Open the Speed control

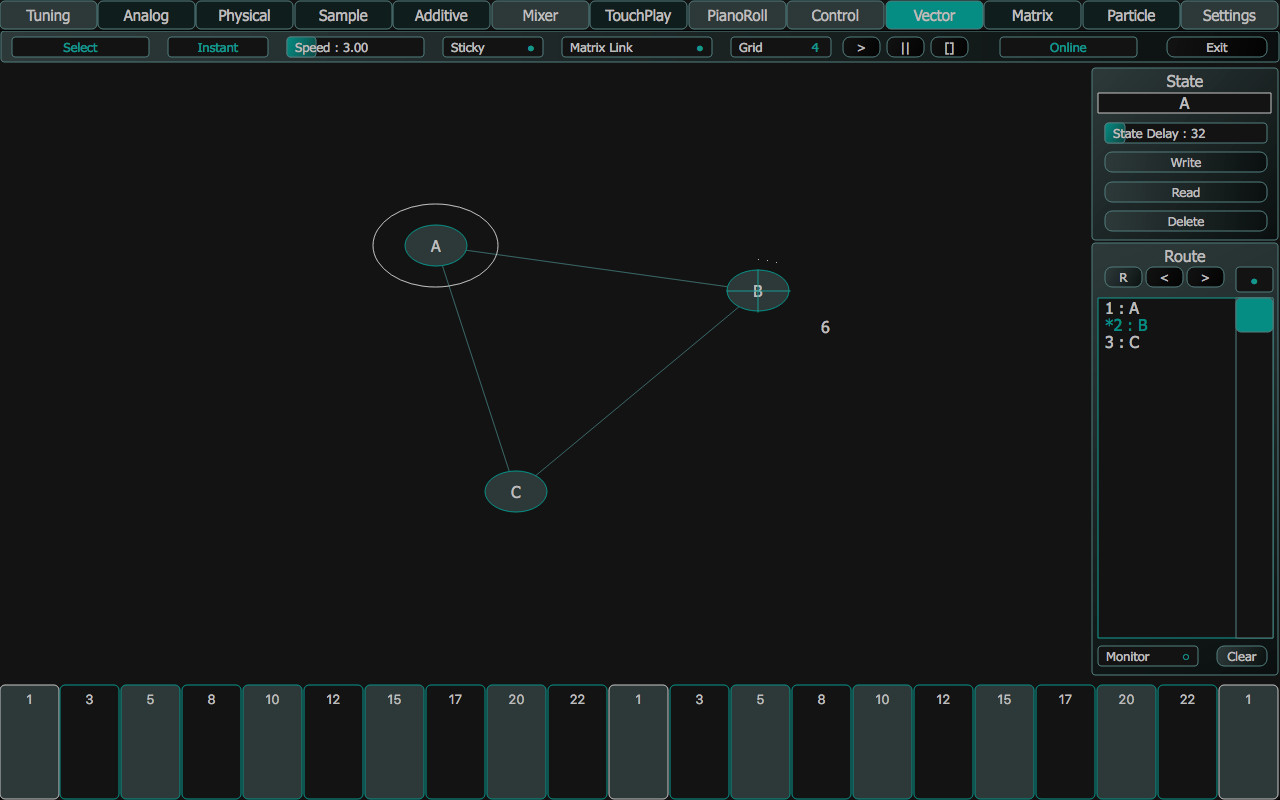[357, 46]
